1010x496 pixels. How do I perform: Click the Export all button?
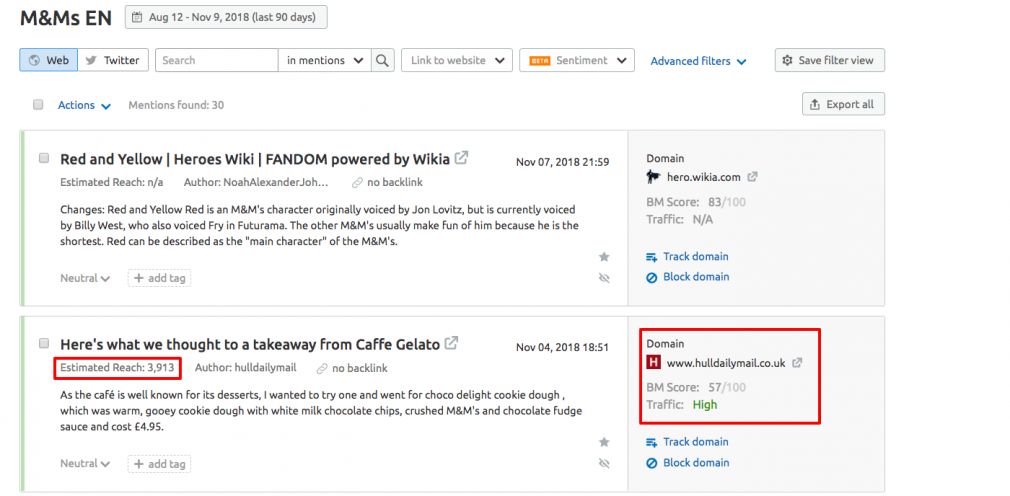pos(843,104)
